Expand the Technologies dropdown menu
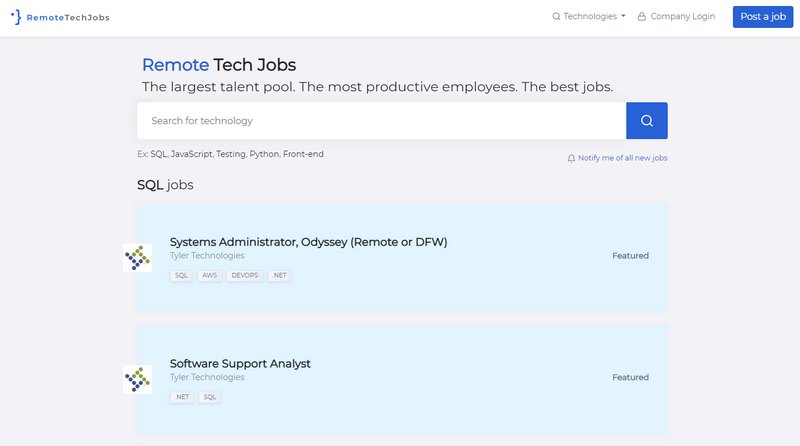The width and height of the screenshot is (800, 446). 589,16
